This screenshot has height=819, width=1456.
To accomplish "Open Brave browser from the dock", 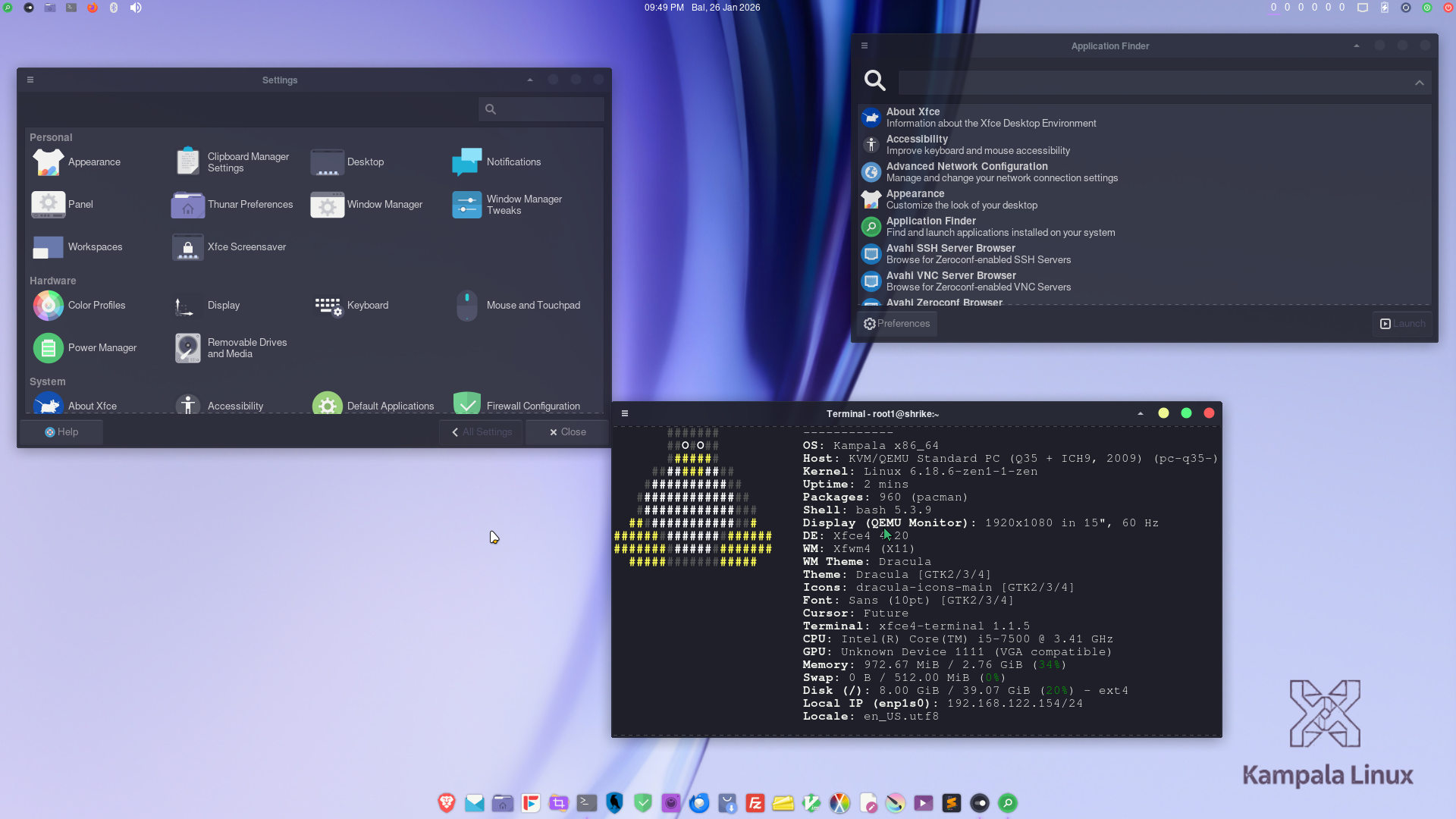I will 447,803.
